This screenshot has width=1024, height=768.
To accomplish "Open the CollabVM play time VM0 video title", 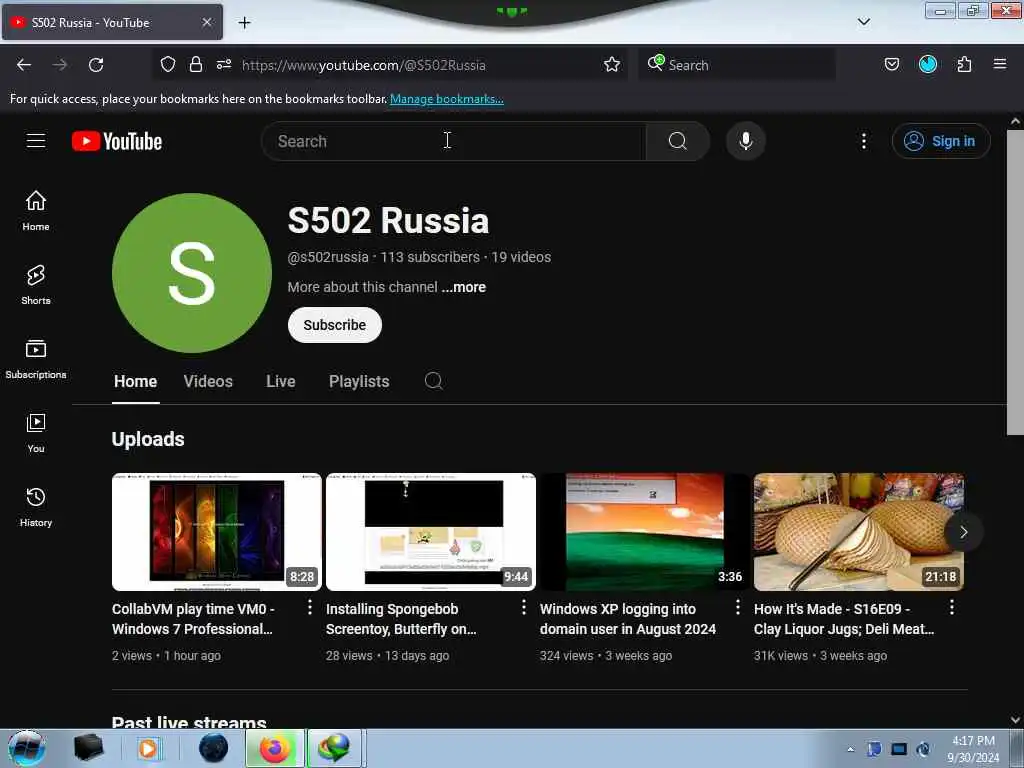I will 193,619.
